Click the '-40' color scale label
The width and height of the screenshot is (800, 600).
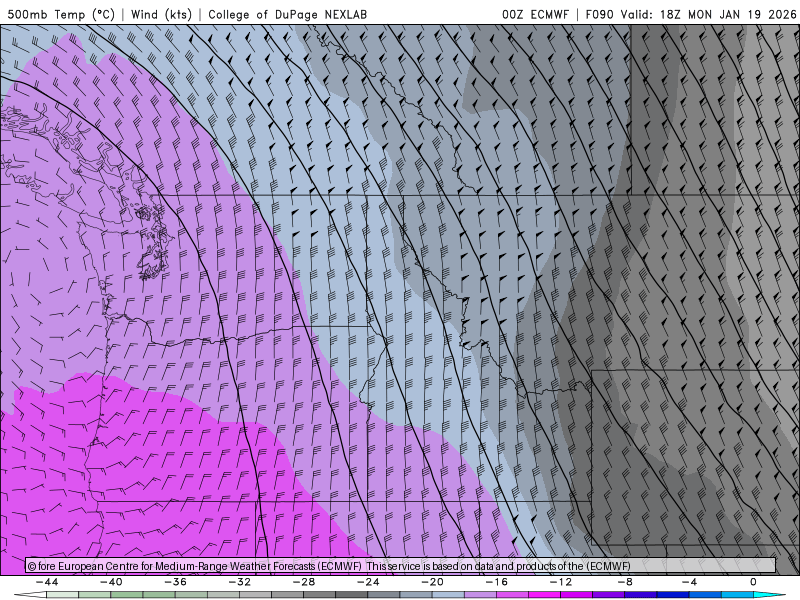(x=111, y=582)
